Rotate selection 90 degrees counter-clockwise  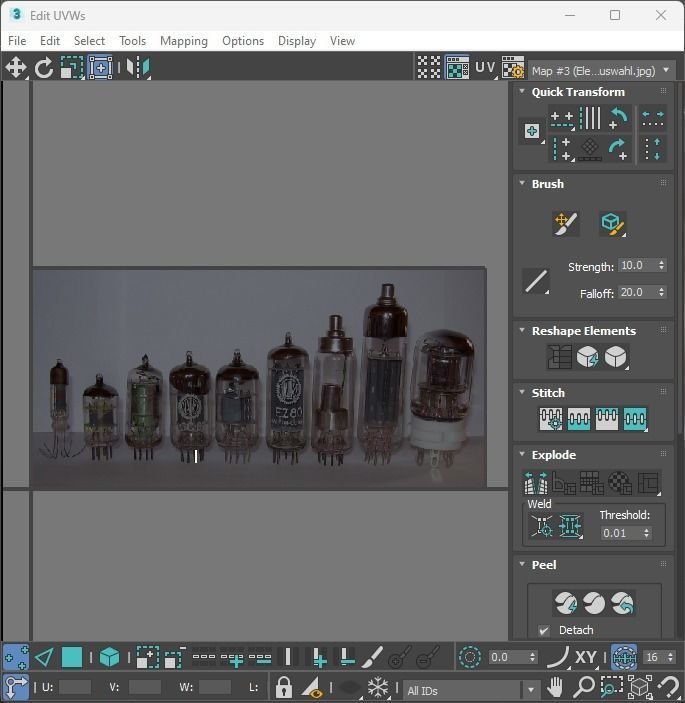tap(618, 118)
